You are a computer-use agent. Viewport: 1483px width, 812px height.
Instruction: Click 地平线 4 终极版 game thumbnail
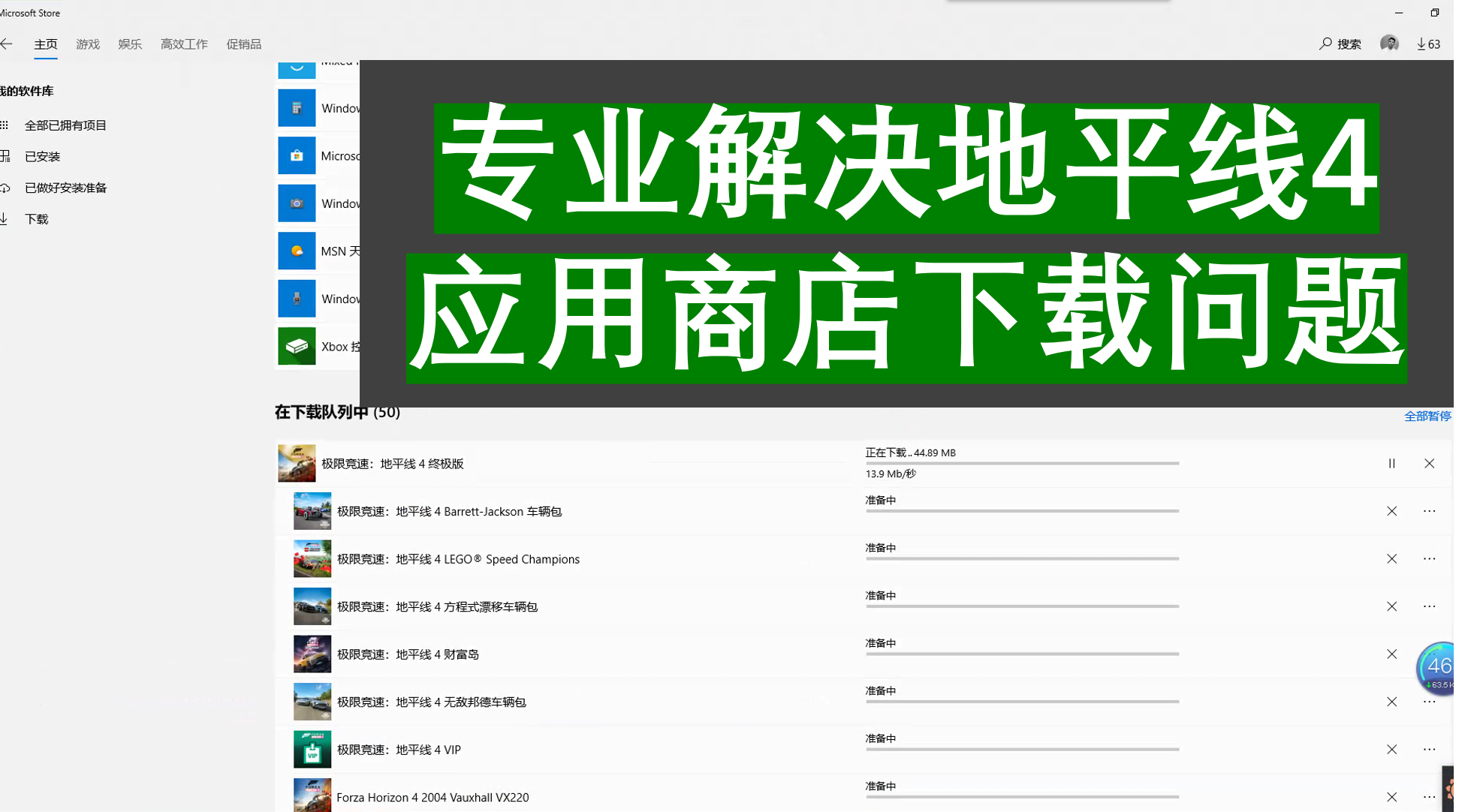tap(297, 463)
